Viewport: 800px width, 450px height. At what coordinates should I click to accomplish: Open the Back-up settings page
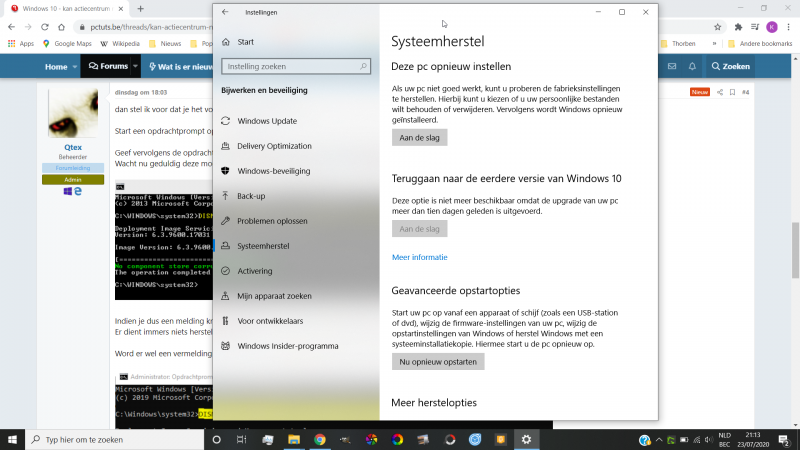(251, 196)
